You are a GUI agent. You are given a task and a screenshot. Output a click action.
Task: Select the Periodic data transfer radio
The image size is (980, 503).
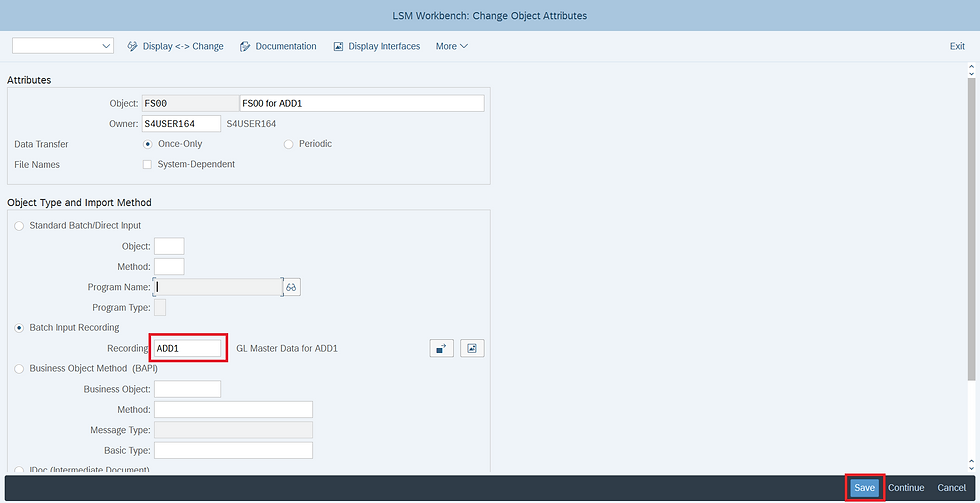(x=288, y=144)
